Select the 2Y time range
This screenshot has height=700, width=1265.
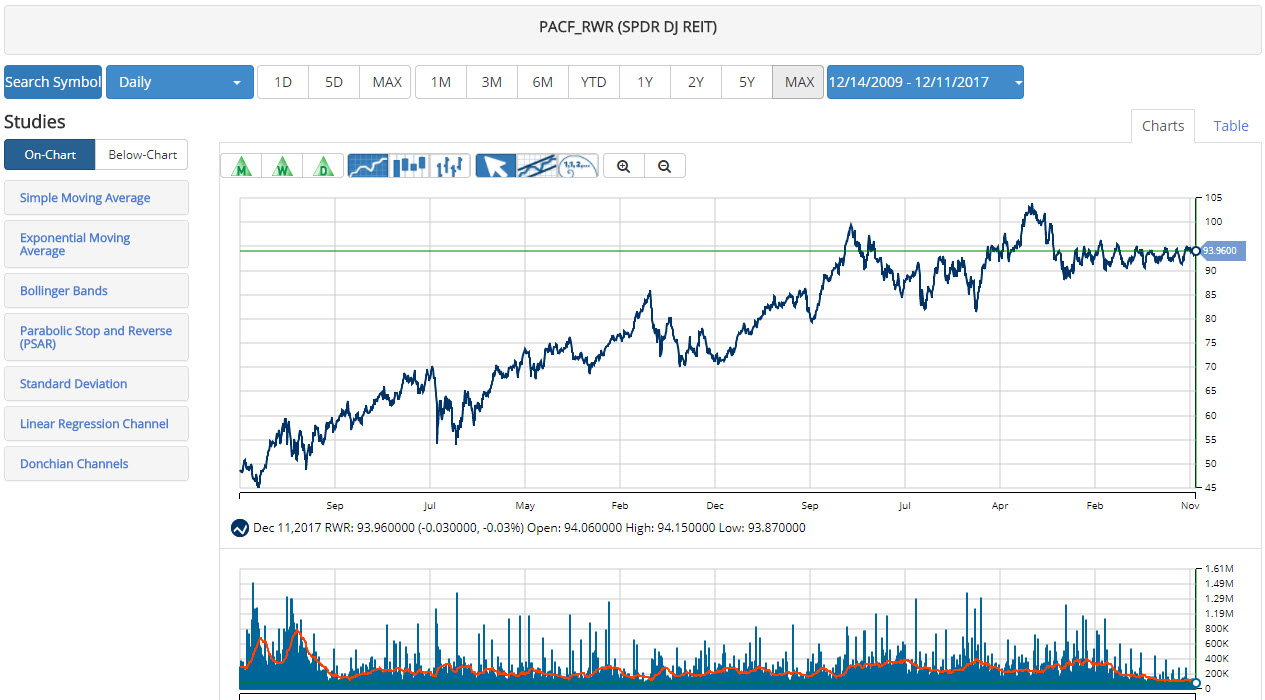point(696,82)
